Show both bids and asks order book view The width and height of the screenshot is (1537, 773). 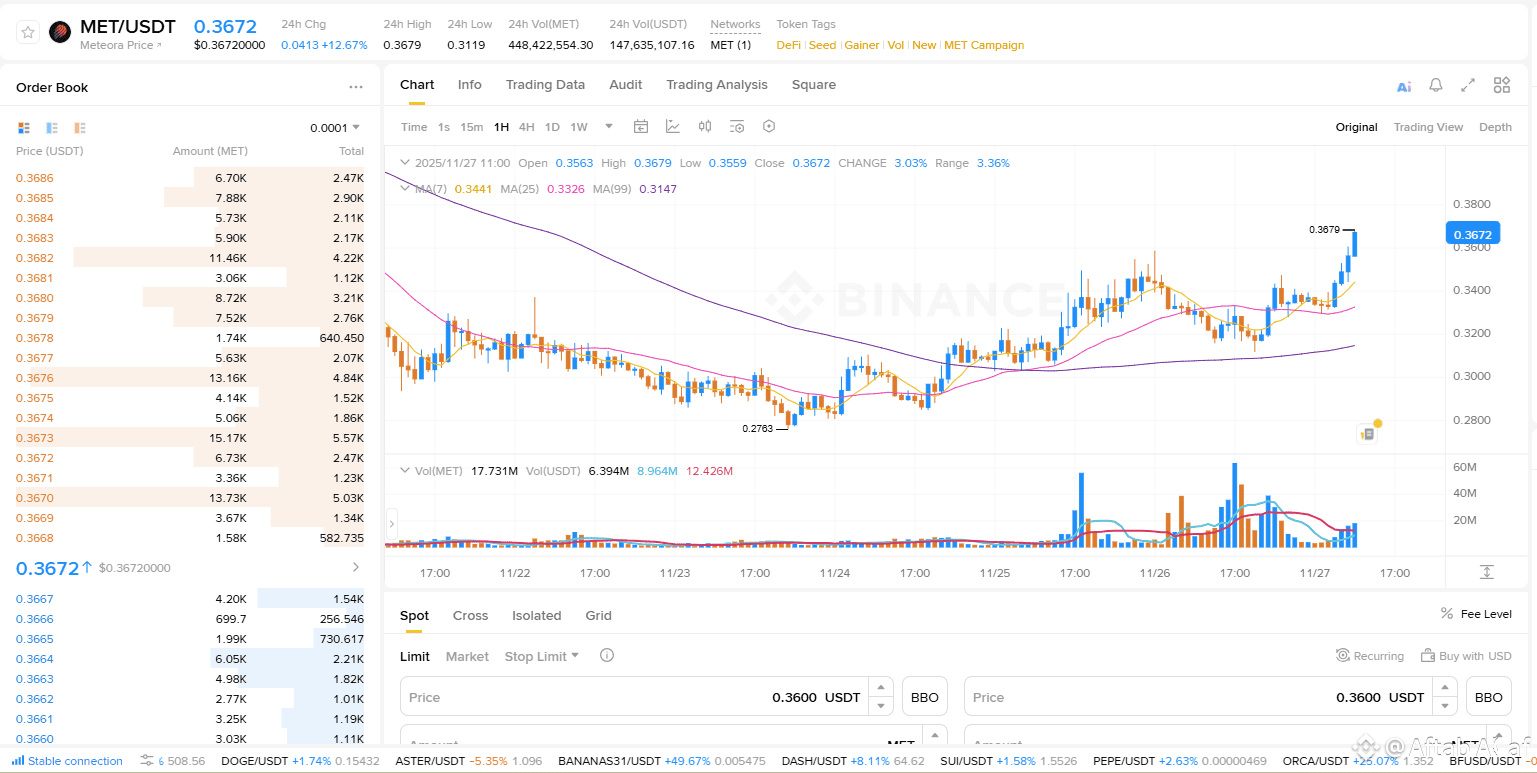(x=24, y=128)
